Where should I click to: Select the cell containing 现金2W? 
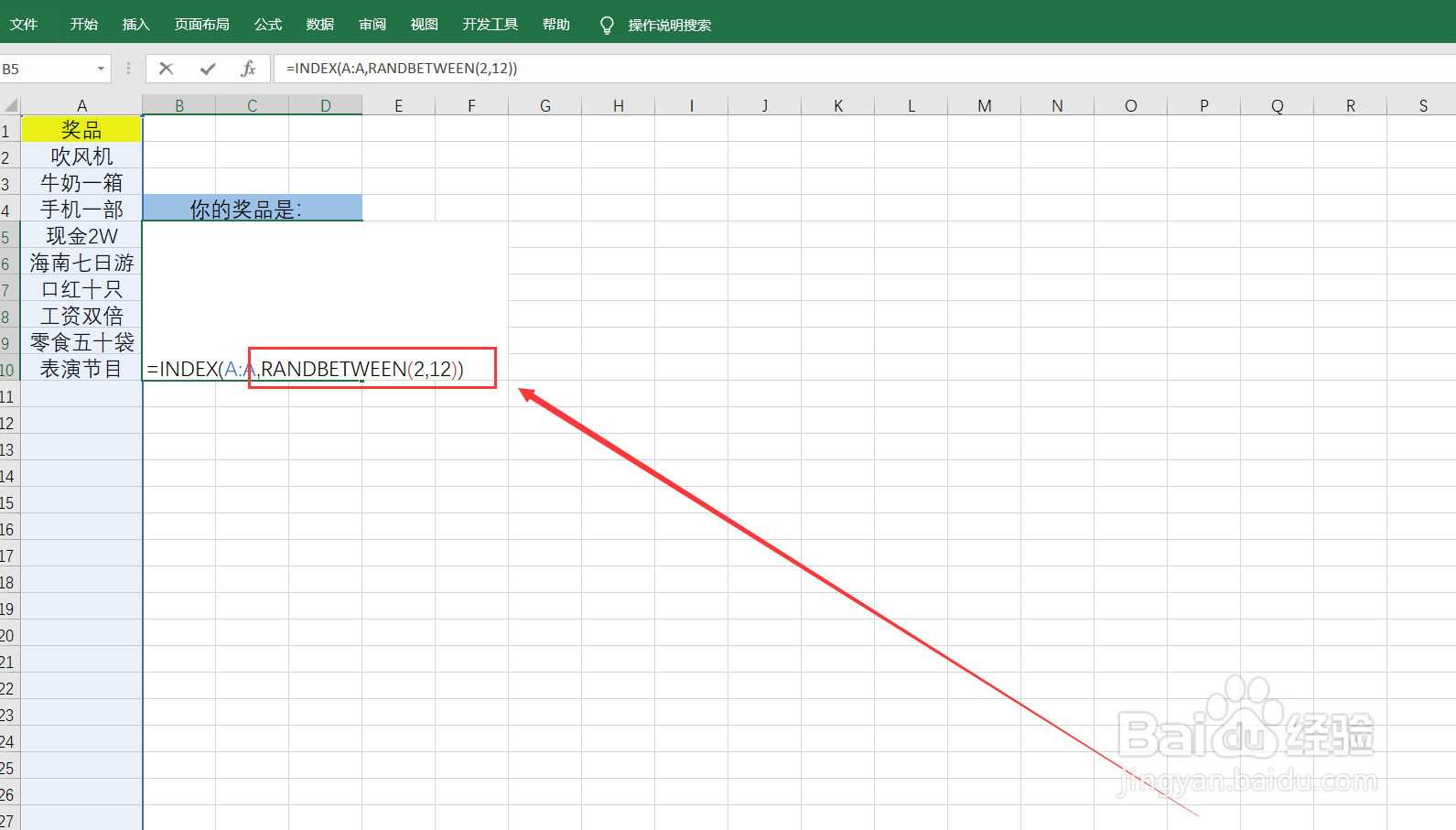[81, 236]
